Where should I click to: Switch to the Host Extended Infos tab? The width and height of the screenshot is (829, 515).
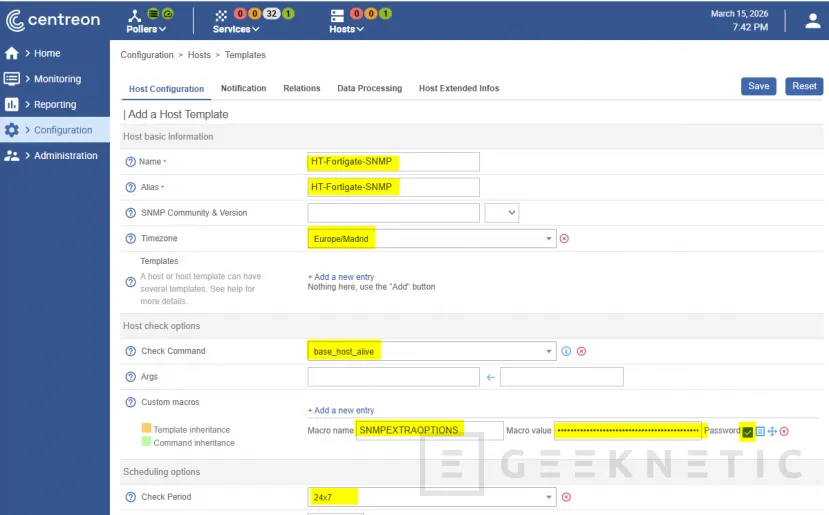click(459, 88)
